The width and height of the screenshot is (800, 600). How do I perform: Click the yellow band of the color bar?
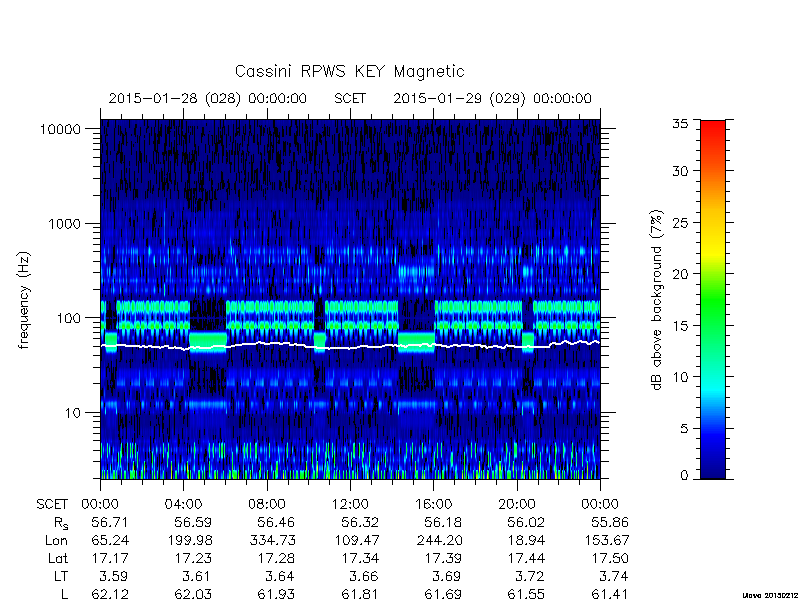[x=713, y=250]
